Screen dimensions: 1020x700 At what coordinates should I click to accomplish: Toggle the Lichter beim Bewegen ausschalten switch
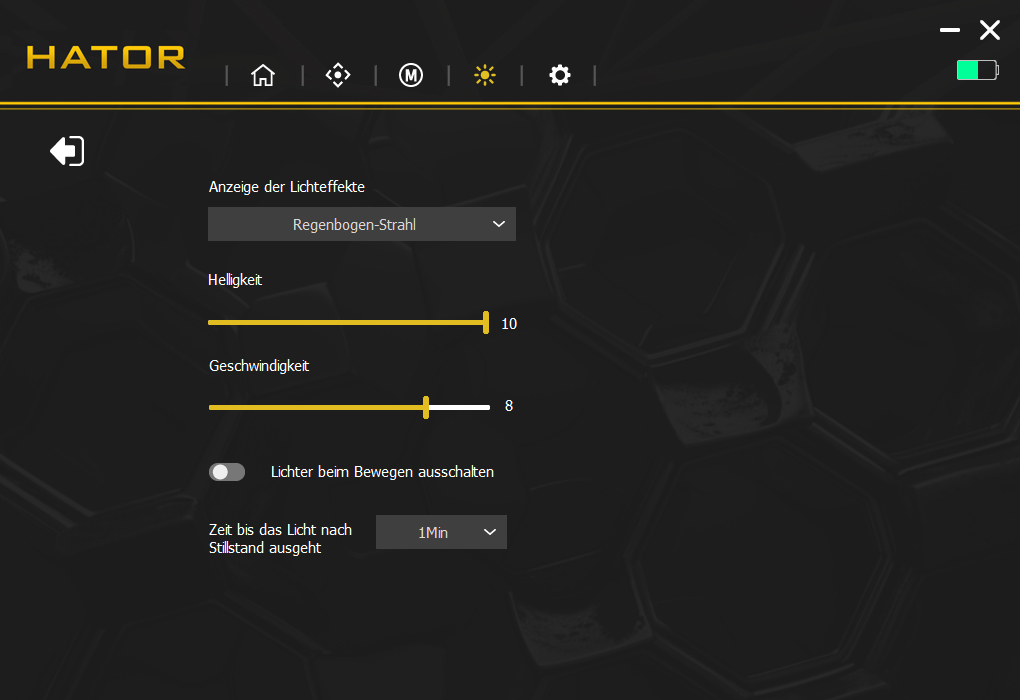pyautogui.click(x=227, y=472)
